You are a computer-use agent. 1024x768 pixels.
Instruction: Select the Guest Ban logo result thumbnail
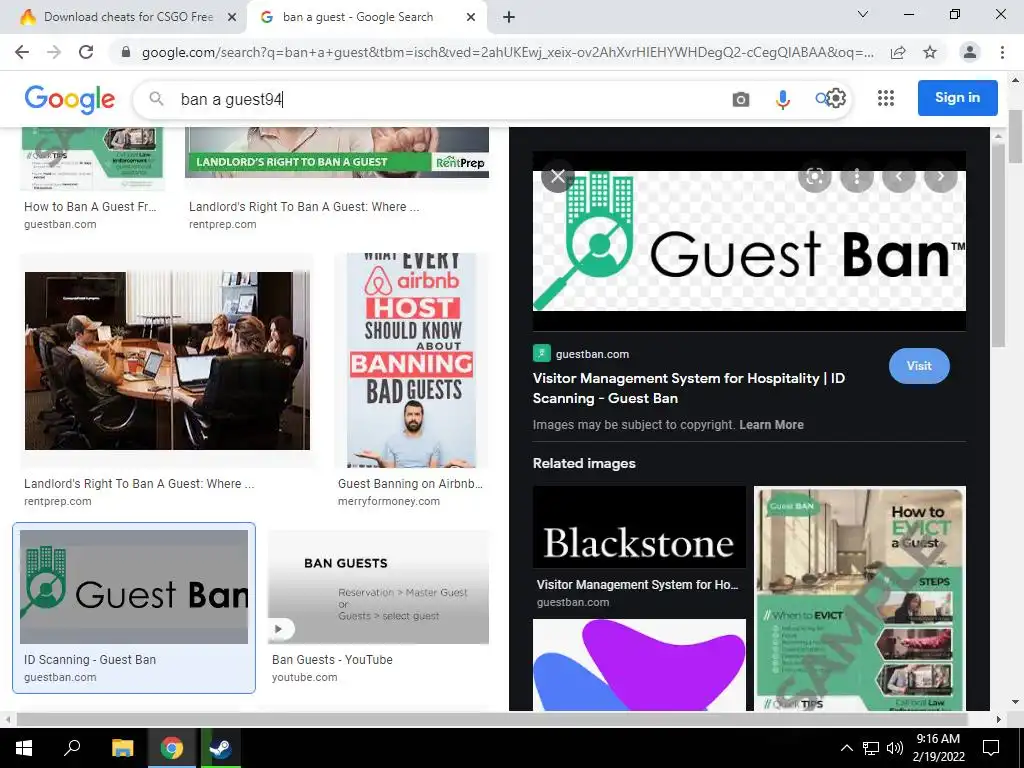[134, 586]
